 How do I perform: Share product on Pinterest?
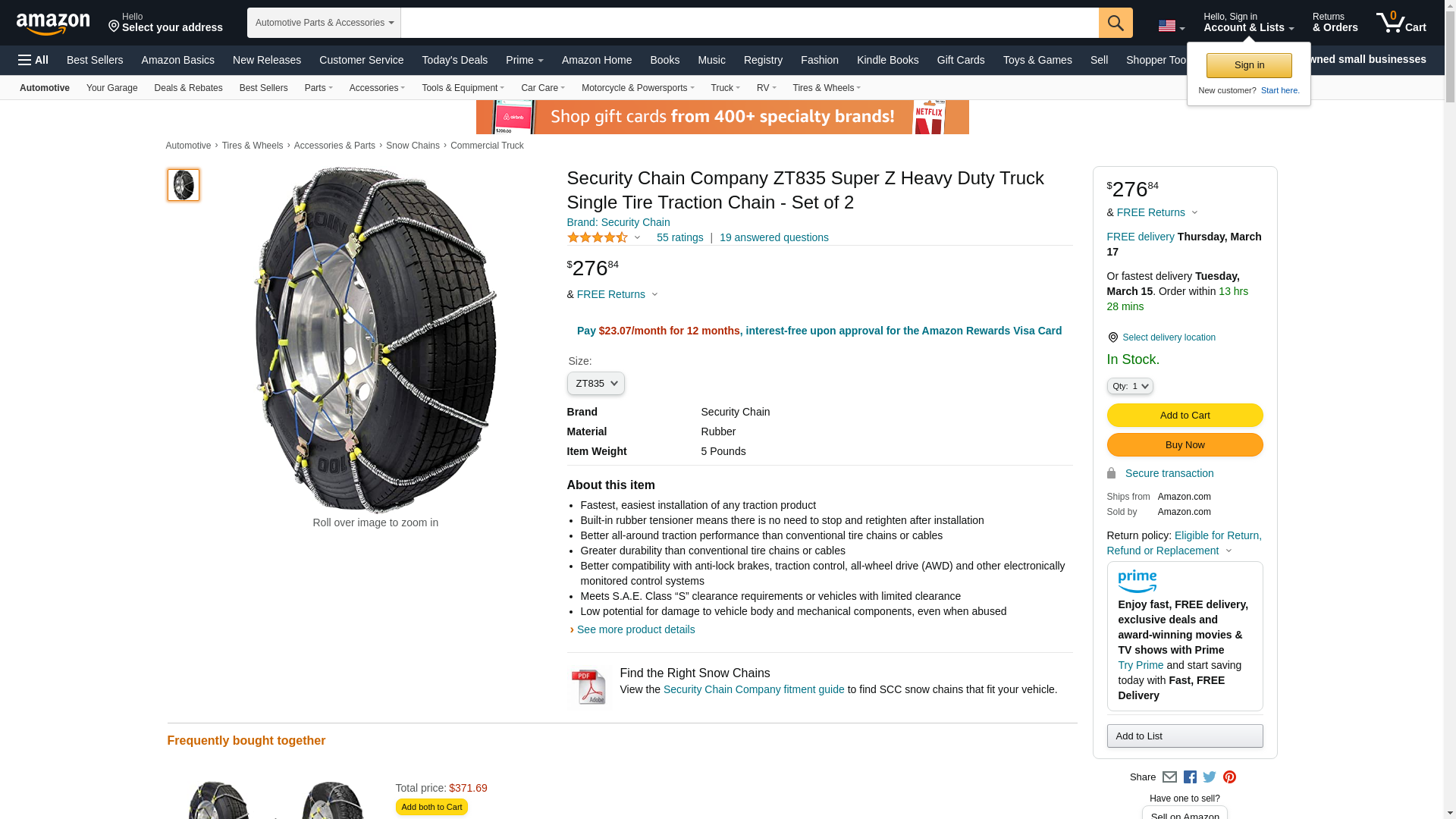[x=1229, y=777]
